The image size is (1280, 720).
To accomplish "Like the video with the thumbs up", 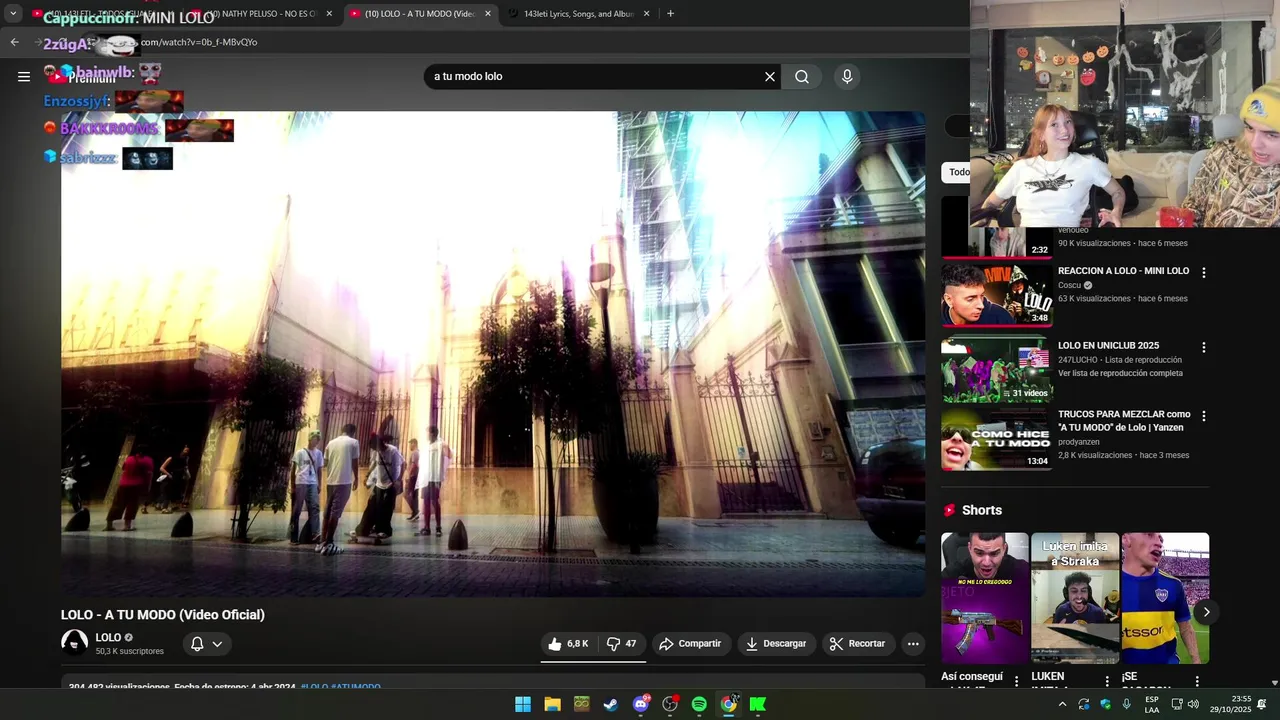I will (568, 644).
